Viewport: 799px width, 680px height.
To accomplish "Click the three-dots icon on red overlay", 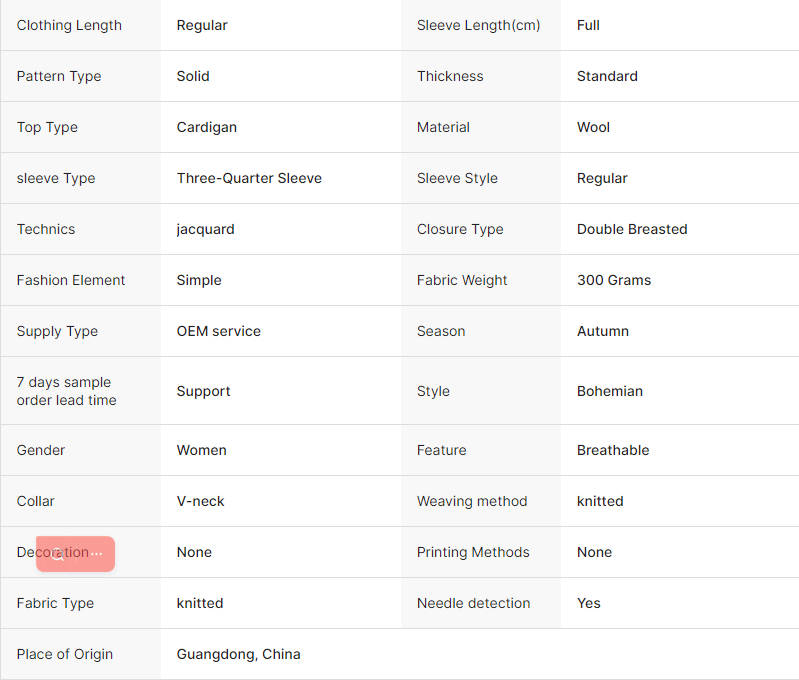I will pos(96,554).
